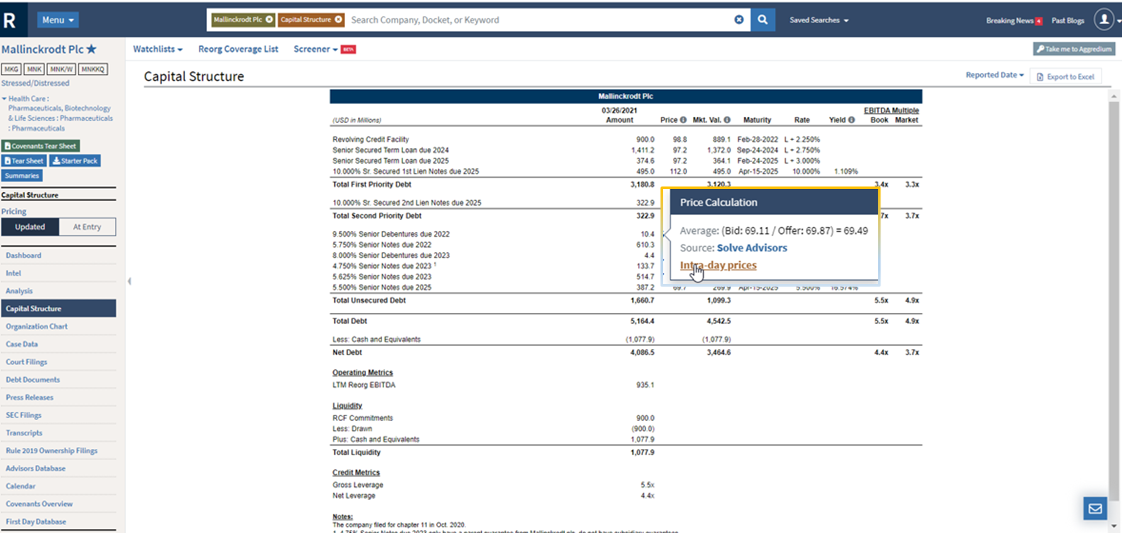Click Export to Excel button
This screenshot has width=1122, height=533.
click(1068, 76)
